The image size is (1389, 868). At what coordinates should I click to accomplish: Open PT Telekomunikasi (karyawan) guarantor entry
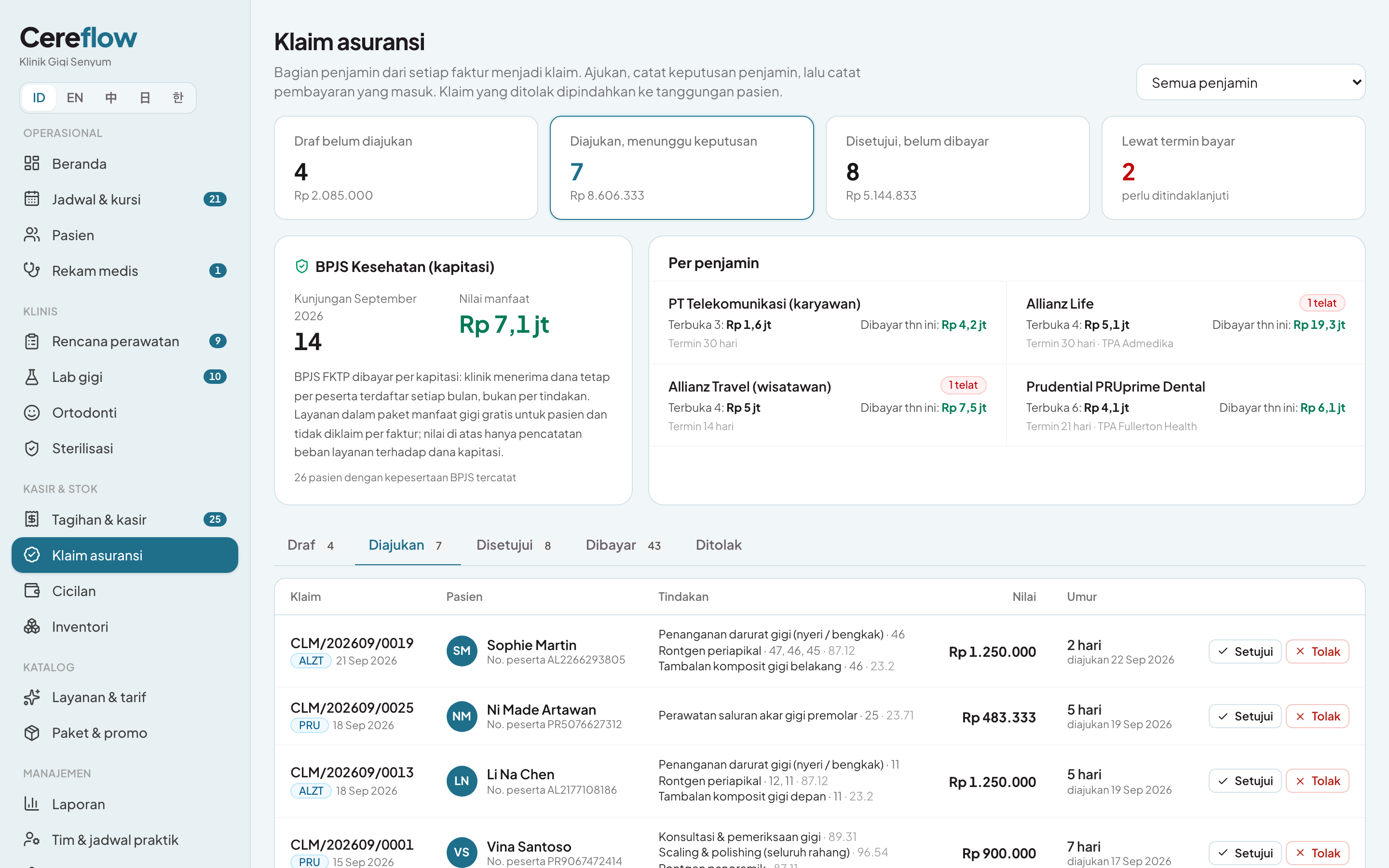click(827, 323)
